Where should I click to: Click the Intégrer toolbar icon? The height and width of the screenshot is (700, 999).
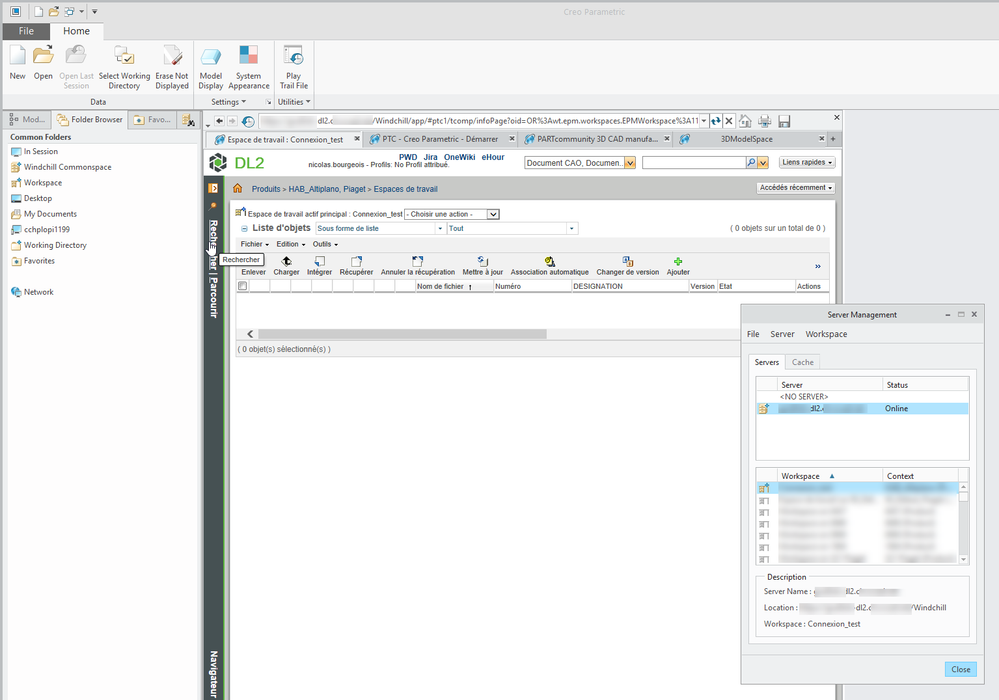tap(319, 262)
